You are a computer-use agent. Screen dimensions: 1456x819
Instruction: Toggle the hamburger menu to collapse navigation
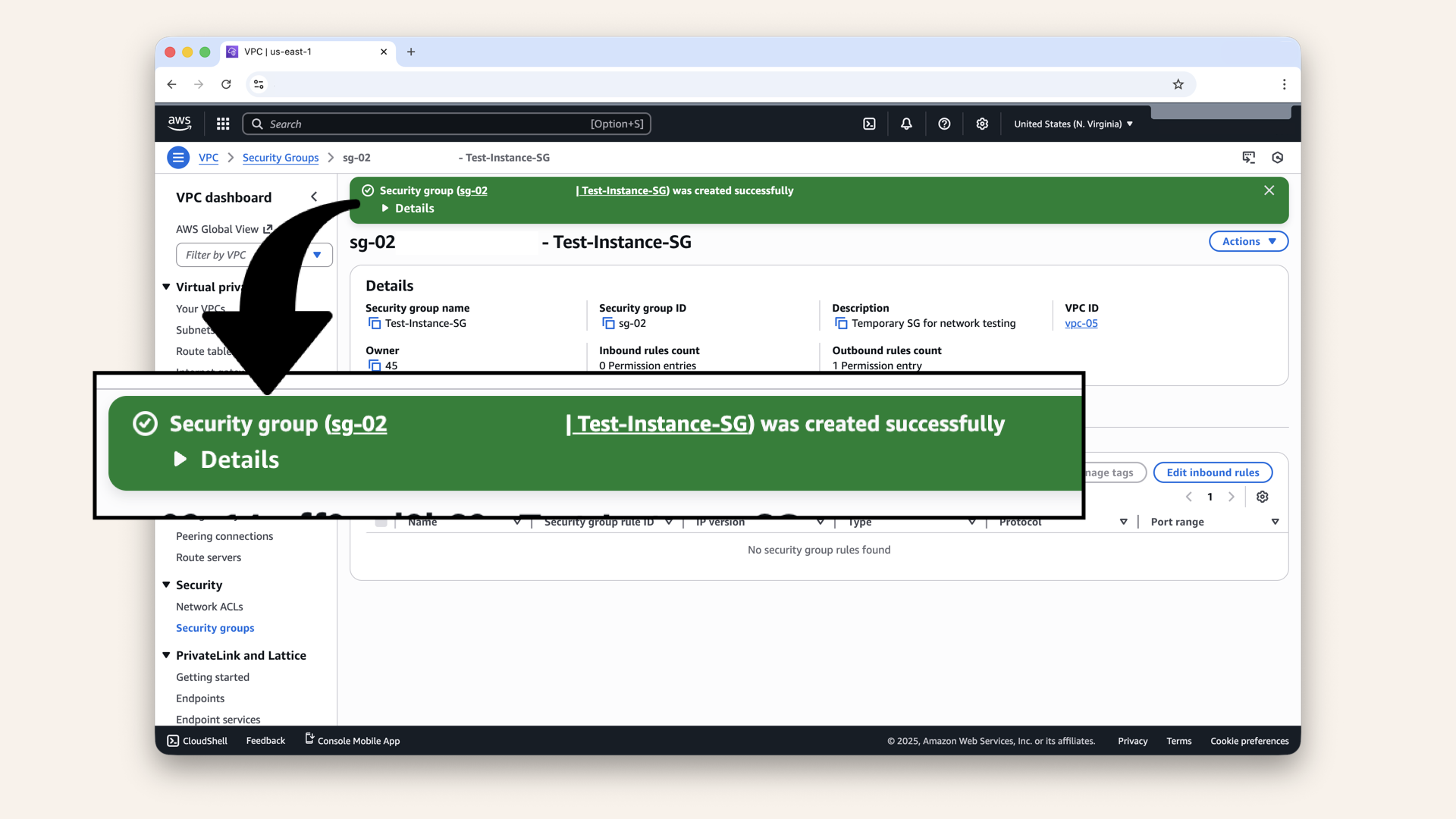(x=177, y=157)
